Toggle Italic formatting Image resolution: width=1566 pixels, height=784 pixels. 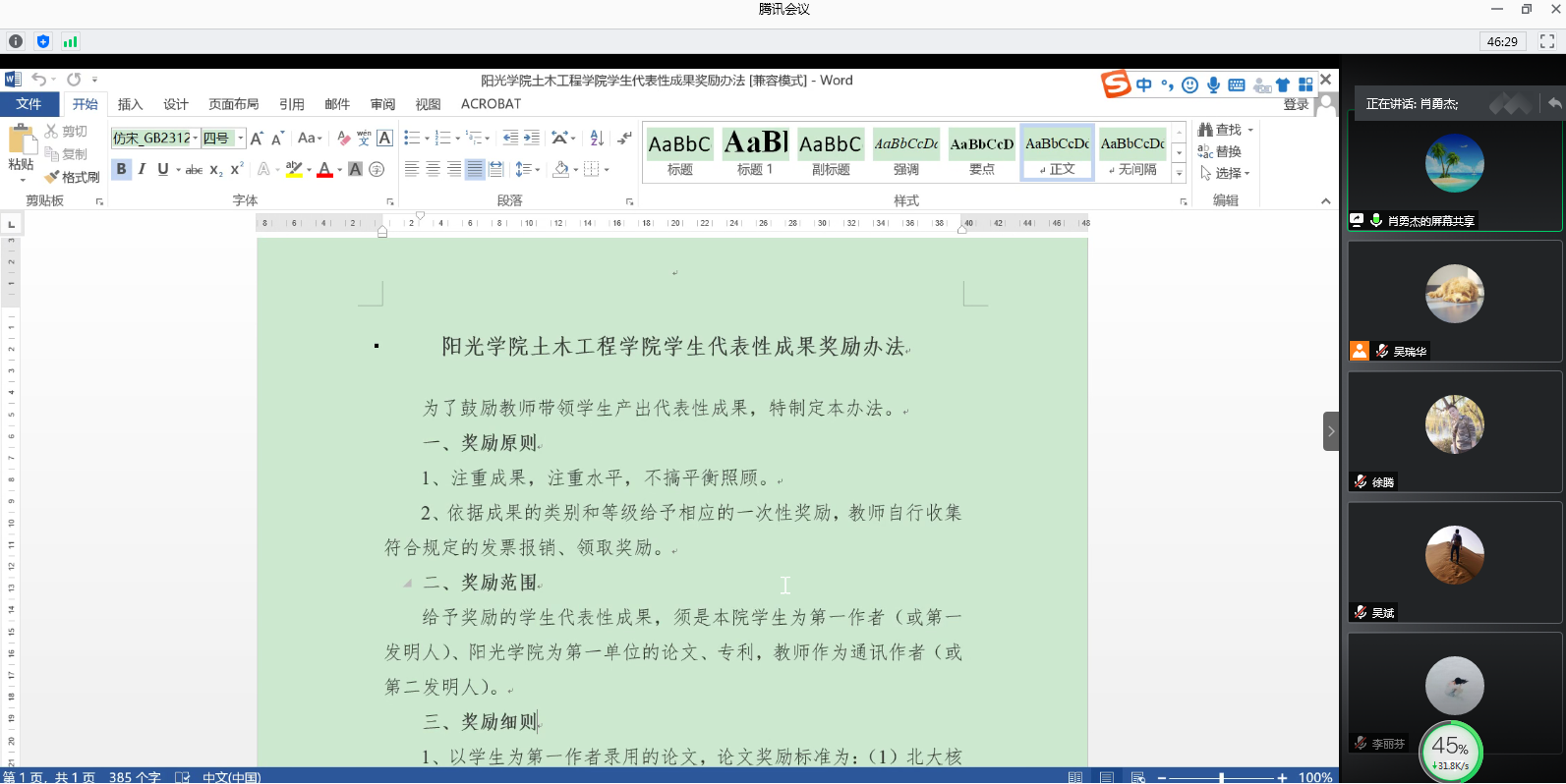(142, 169)
